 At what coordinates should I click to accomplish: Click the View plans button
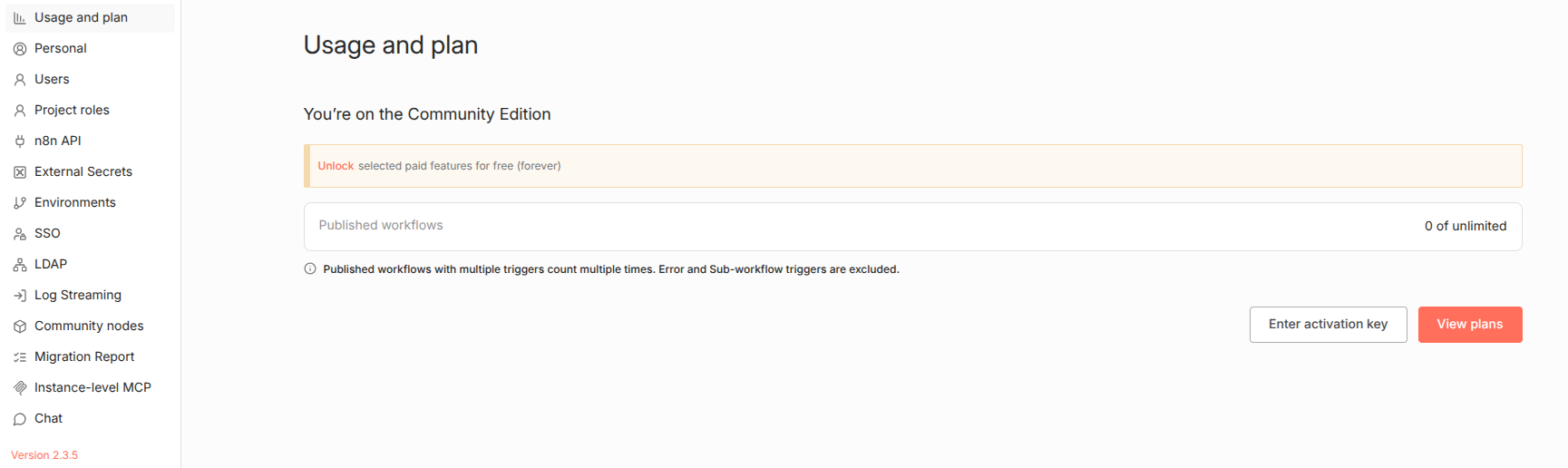1469,325
